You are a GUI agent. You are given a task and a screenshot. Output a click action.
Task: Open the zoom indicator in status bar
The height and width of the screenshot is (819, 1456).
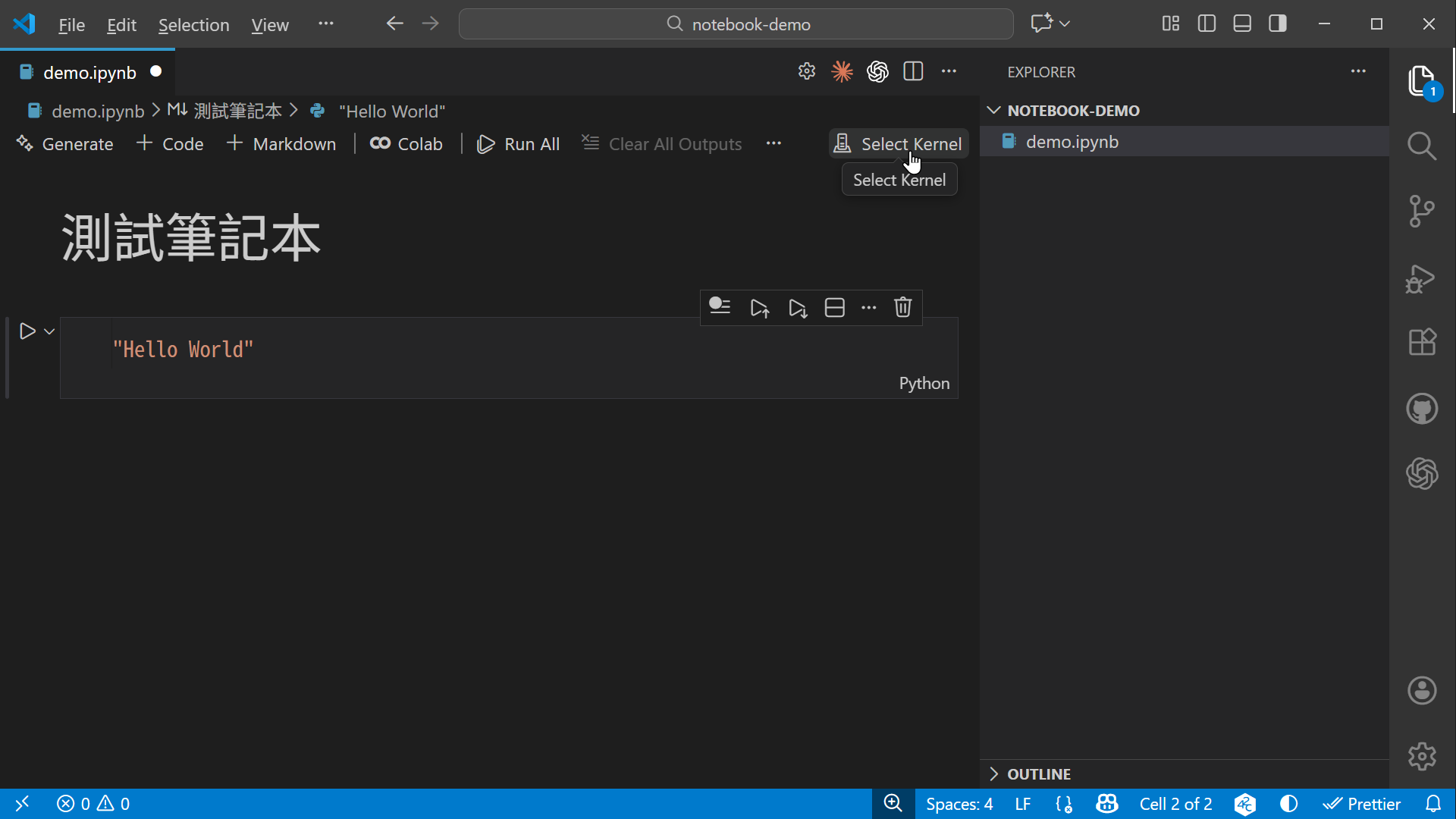(x=893, y=803)
